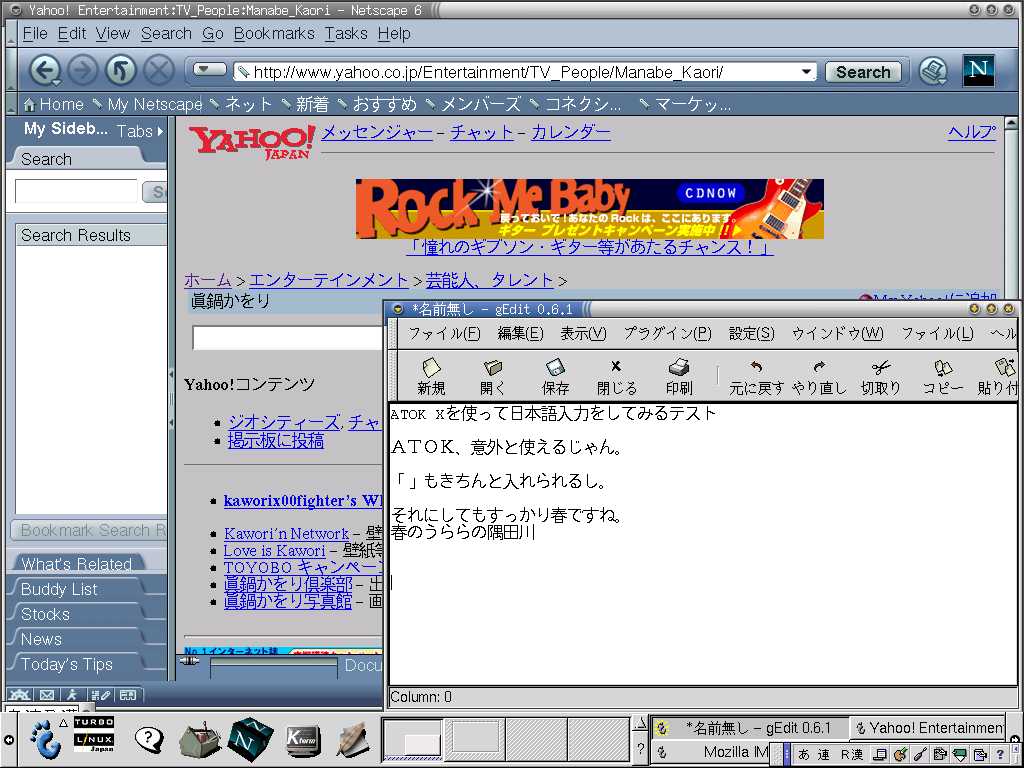Screen dimensions: 1024x768
Task: Open the gEdit 設定(S) menu
Action: 751,333
